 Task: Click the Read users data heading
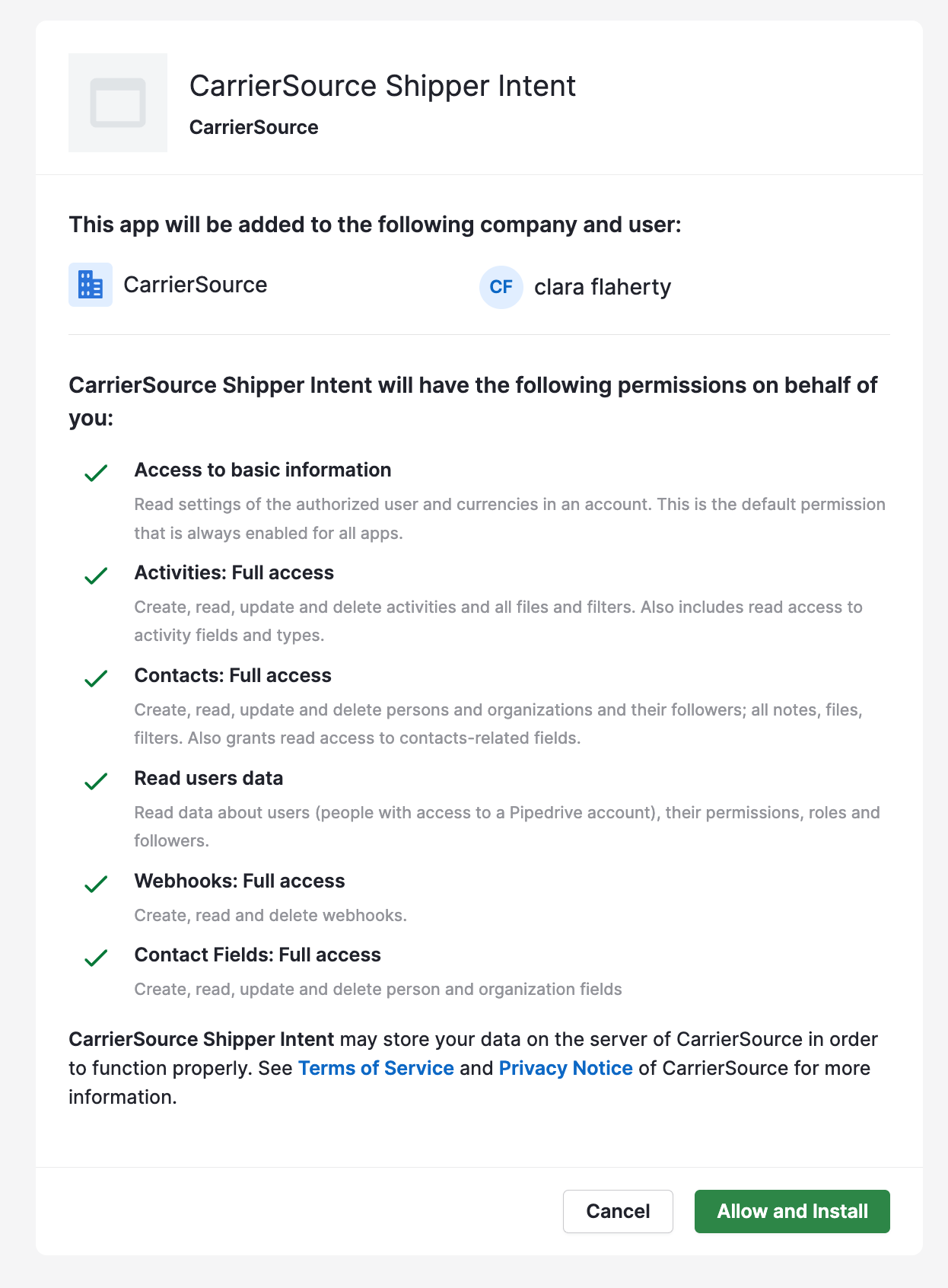coord(209,778)
